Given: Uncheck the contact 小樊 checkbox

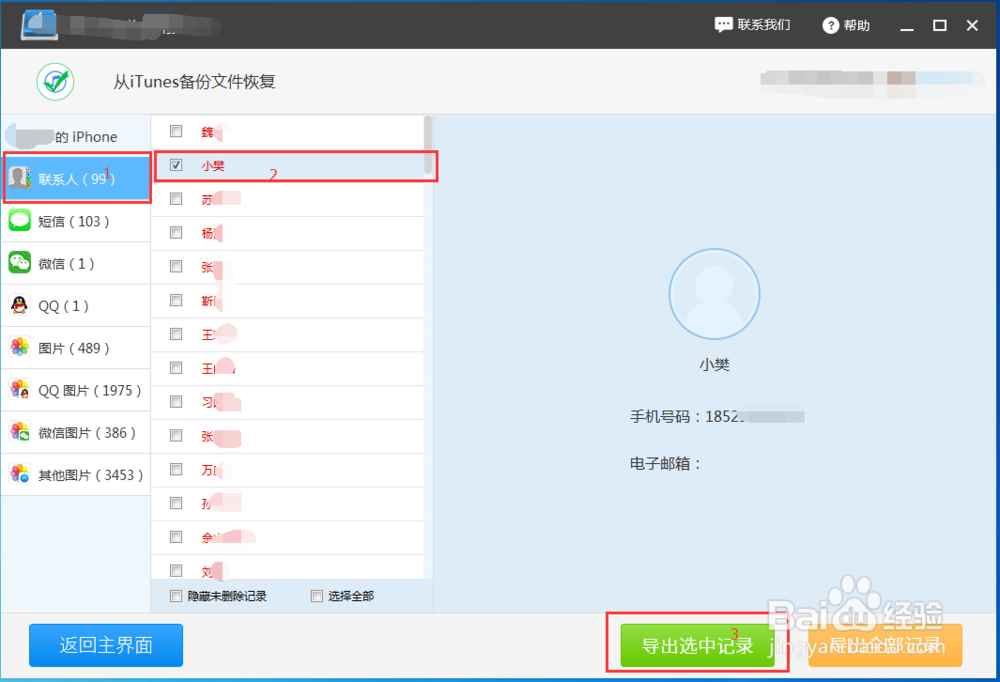Looking at the screenshot, I should pyautogui.click(x=175, y=165).
